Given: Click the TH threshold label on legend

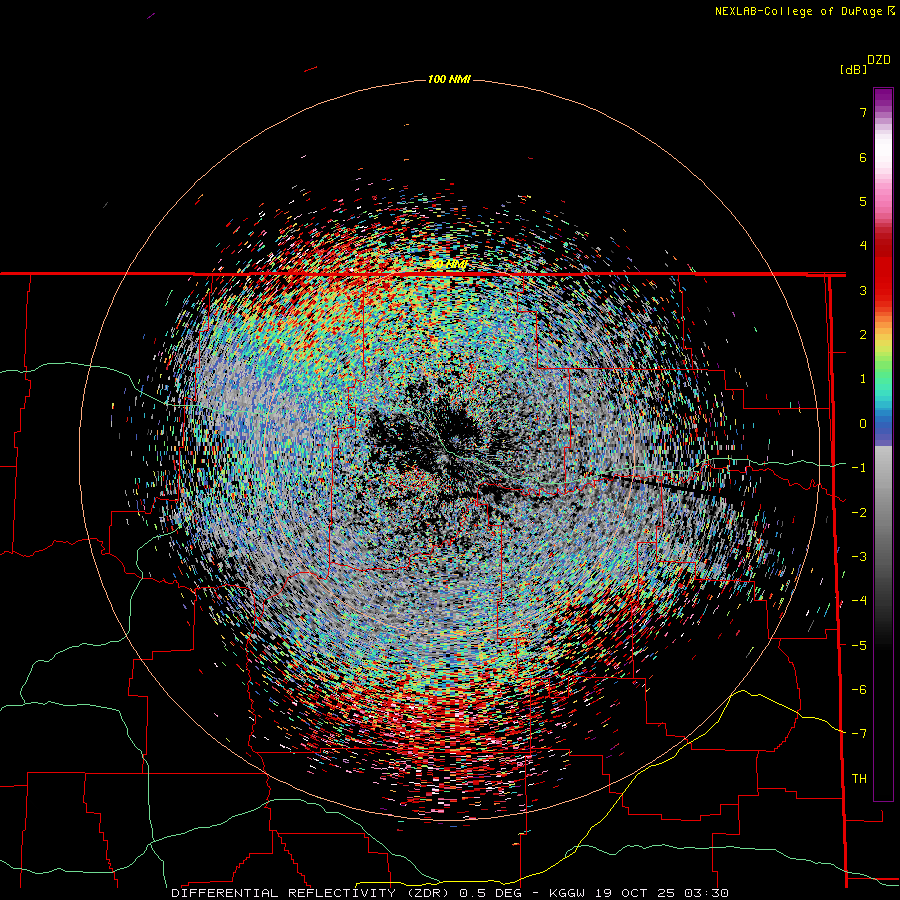Looking at the screenshot, I should click(859, 779).
